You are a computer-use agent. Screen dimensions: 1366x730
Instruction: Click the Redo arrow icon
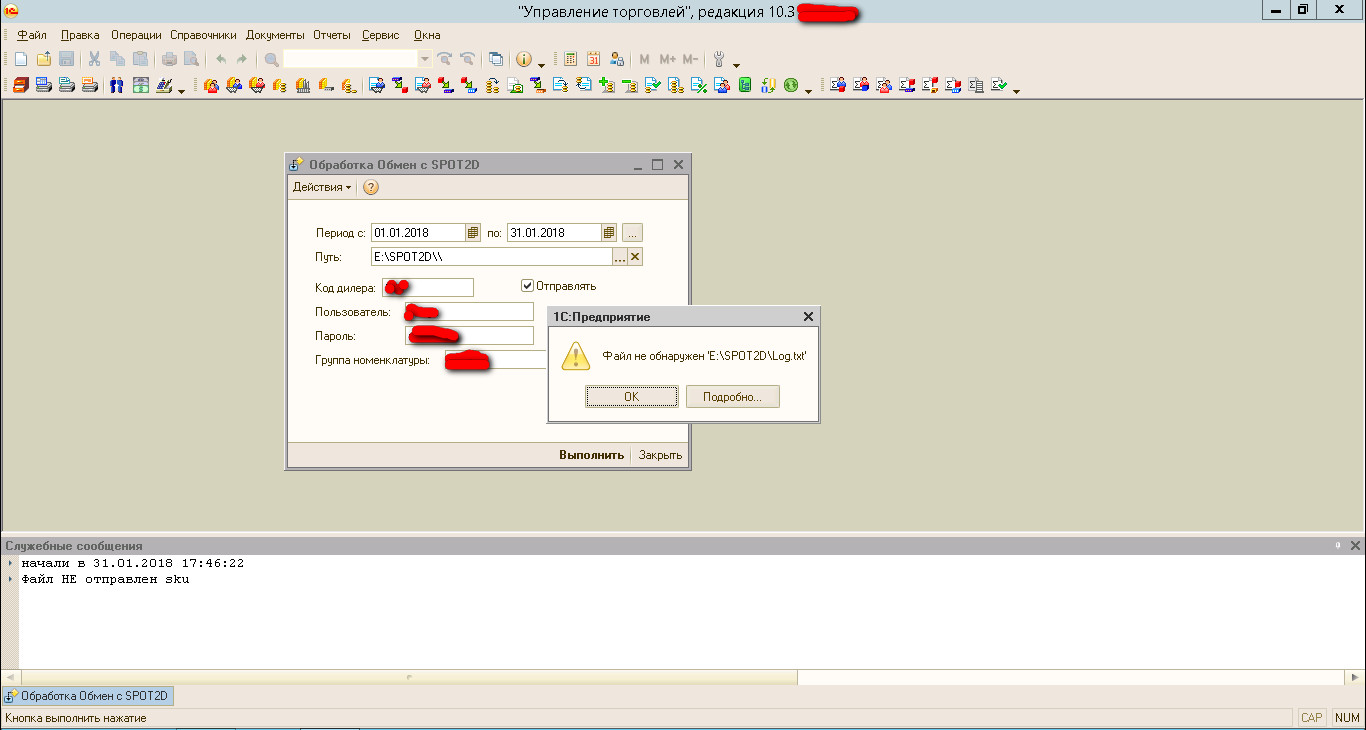point(241,59)
